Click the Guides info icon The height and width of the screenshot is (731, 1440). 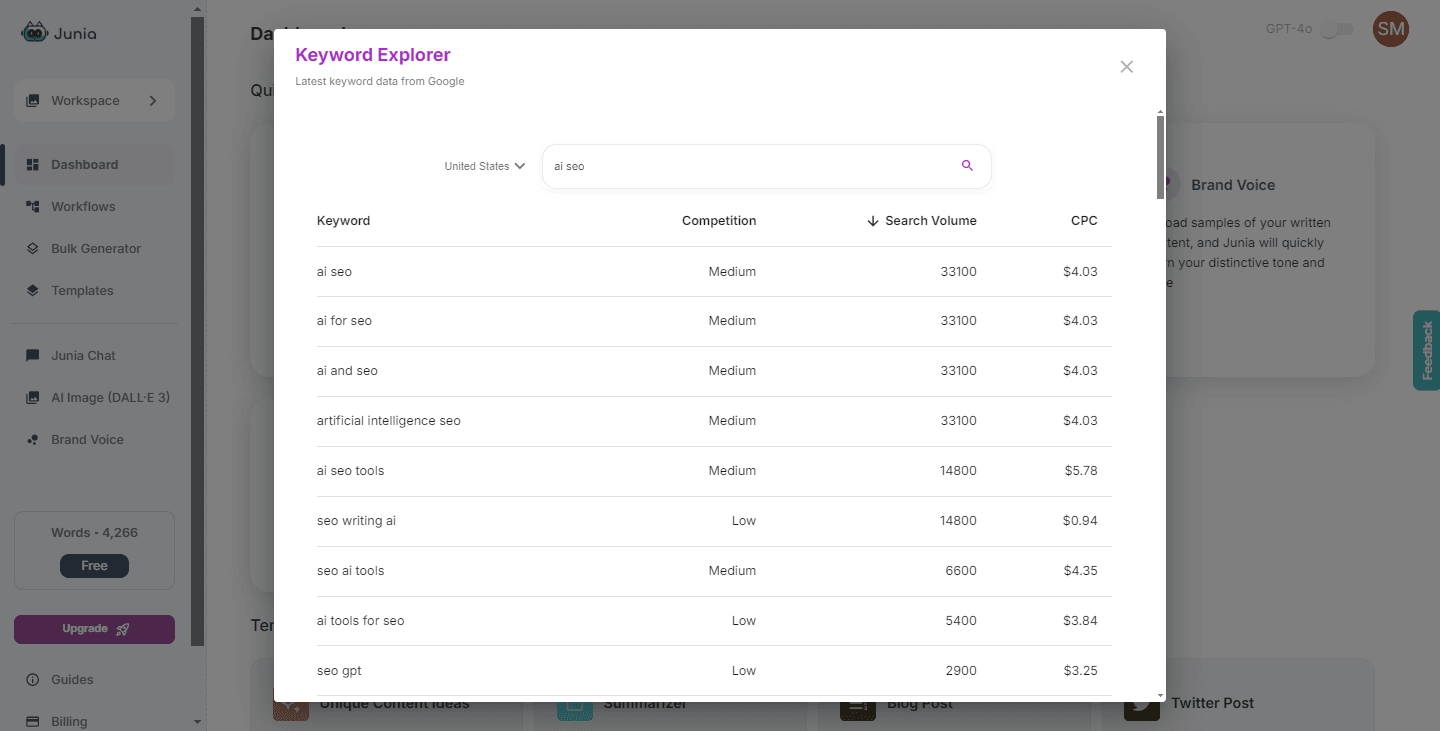click(33, 680)
